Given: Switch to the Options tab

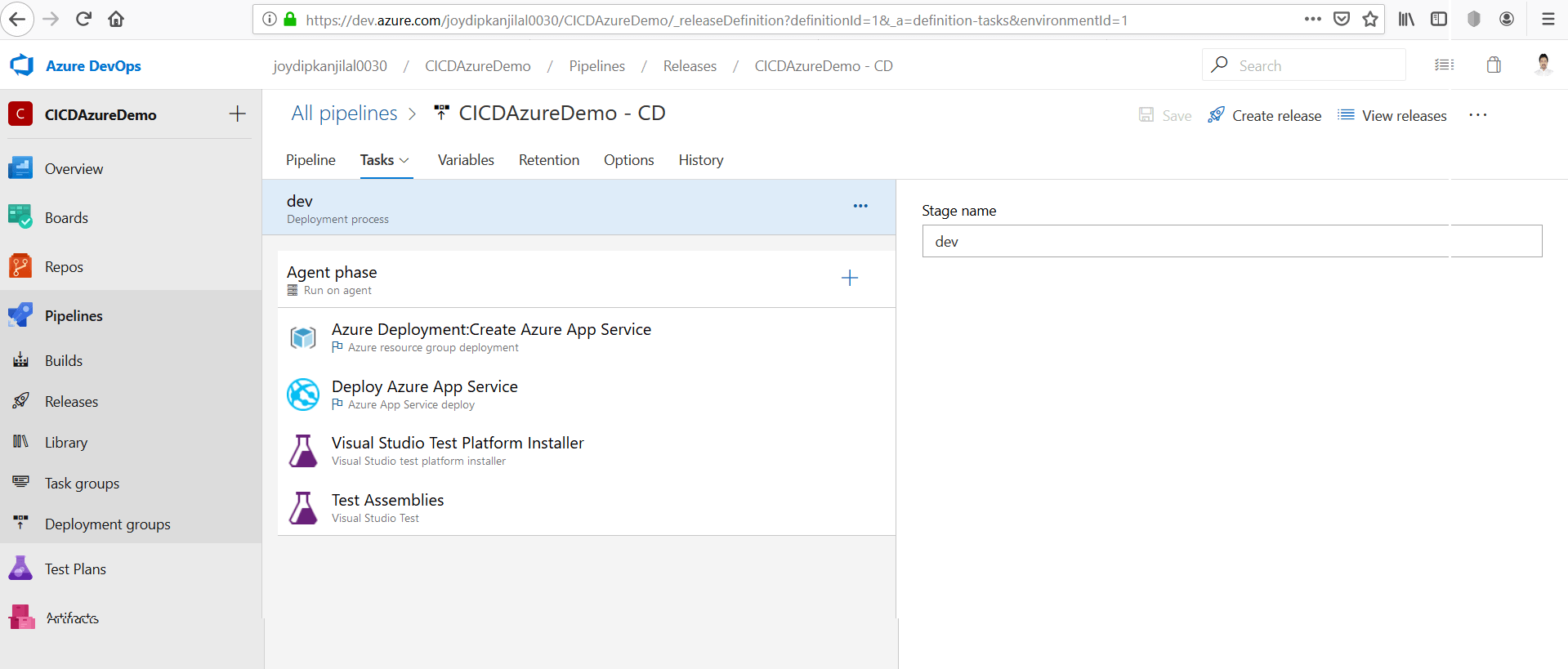Looking at the screenshot, I should click(x=628, y=160).
